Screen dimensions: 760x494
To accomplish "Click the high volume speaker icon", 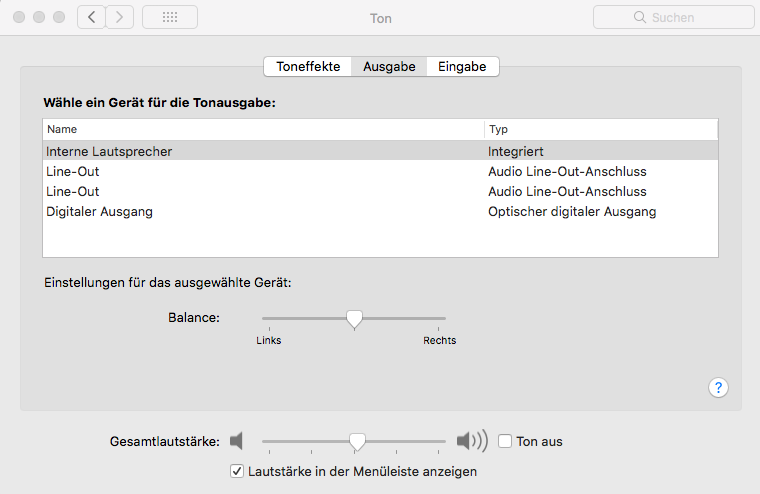I will [x=471, y=441].
